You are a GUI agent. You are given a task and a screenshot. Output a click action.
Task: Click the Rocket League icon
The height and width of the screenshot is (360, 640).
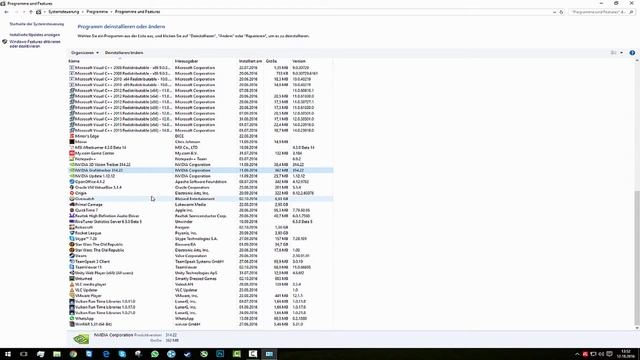(72, 233)
